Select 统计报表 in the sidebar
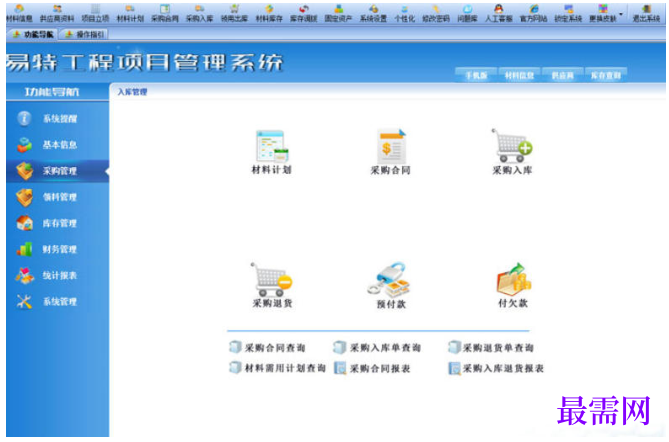 click(x=57, y=276)
